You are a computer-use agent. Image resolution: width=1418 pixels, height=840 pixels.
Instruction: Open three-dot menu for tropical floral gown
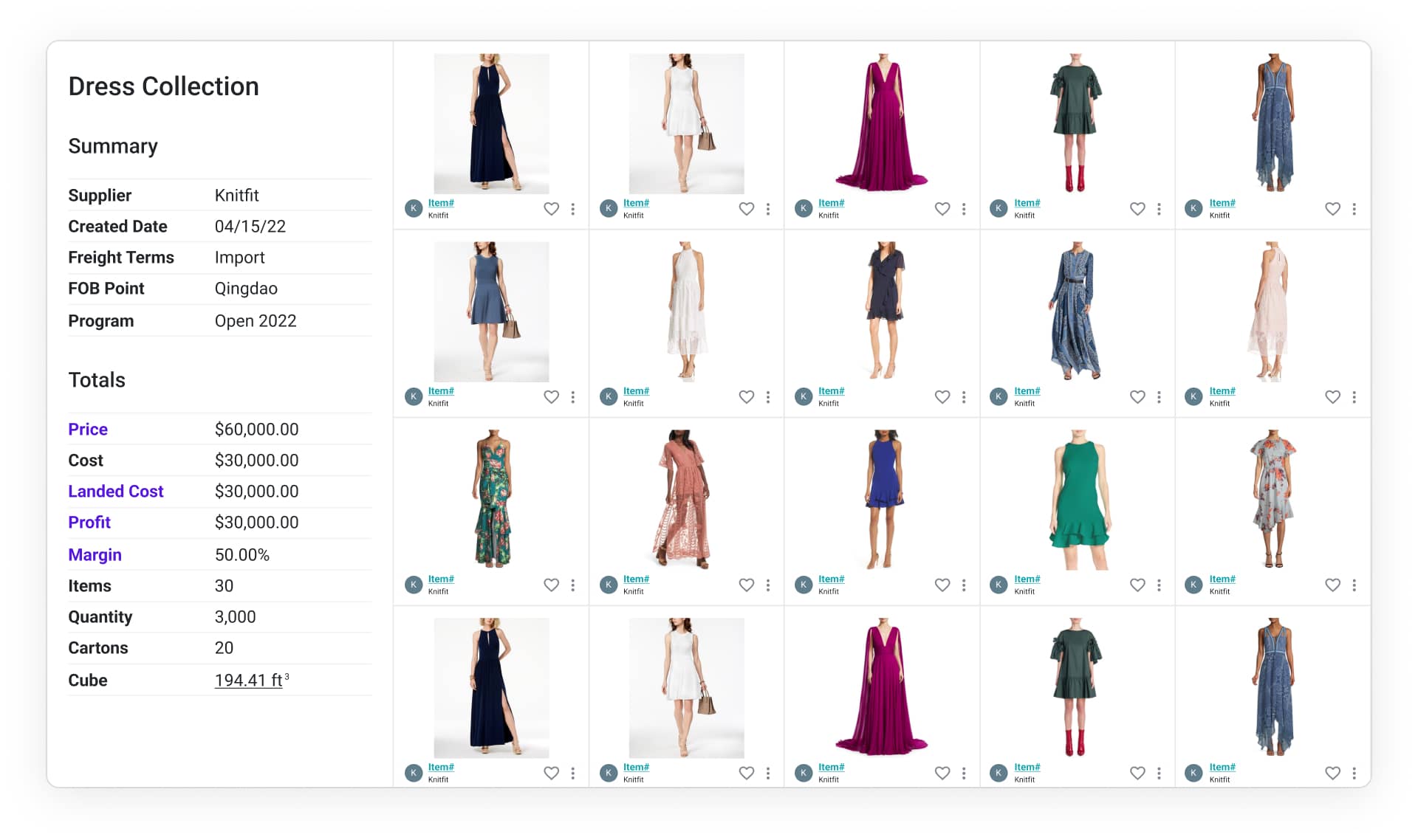pos(573,585)
